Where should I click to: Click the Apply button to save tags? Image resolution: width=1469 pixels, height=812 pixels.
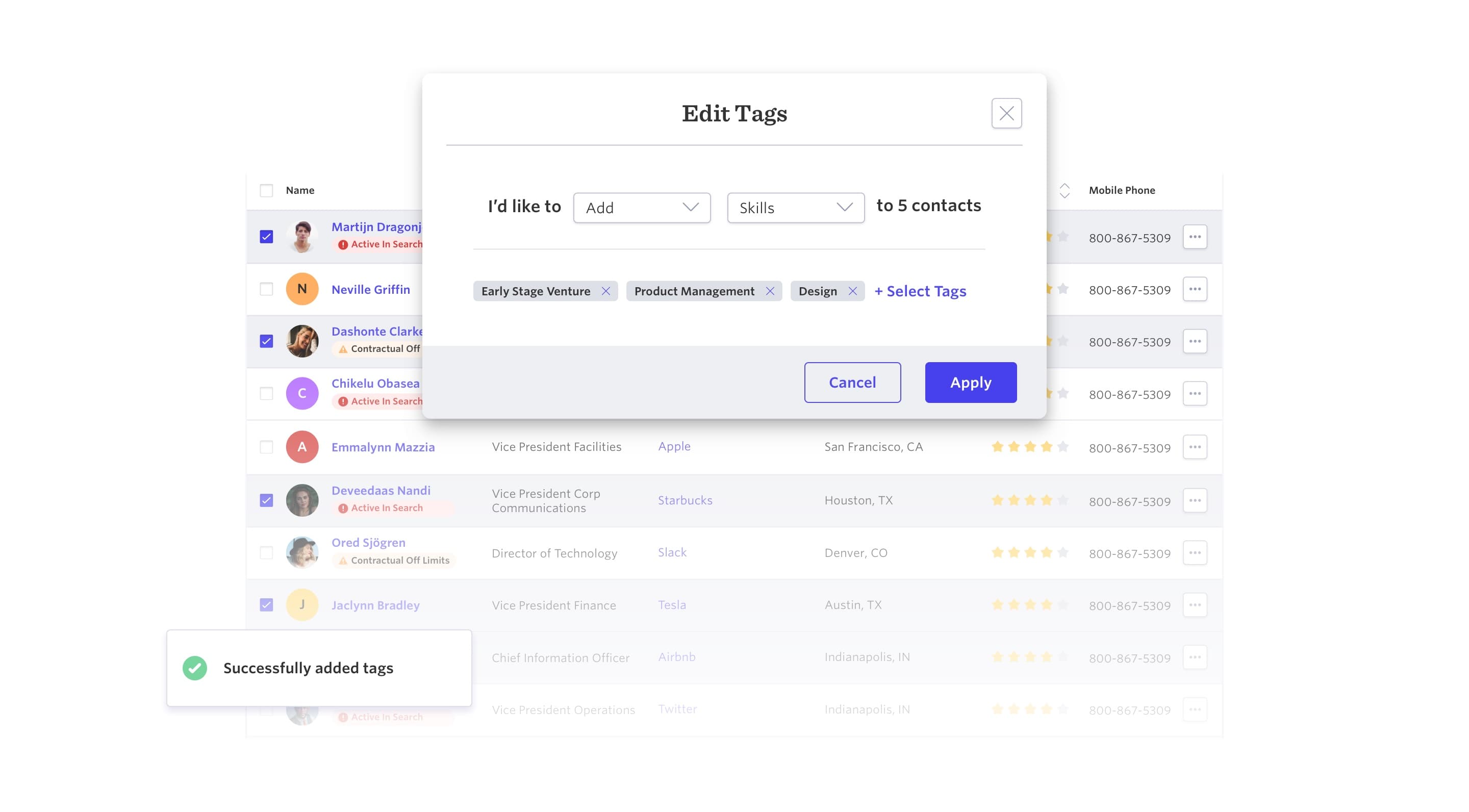[971, 382]
